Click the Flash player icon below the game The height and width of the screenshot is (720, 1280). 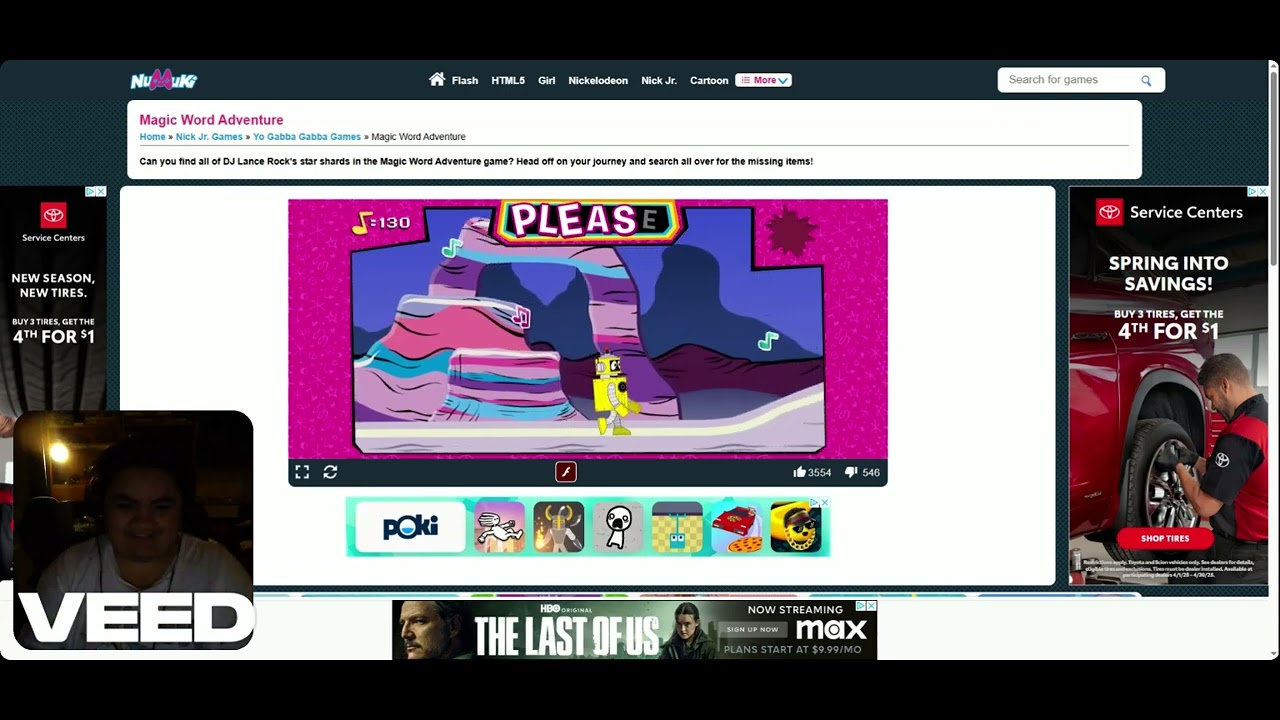click(566, 472)
